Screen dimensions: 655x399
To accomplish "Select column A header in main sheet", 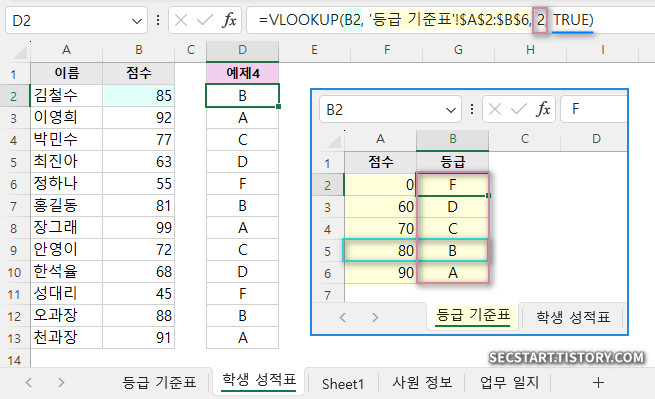I will [66, 50].
